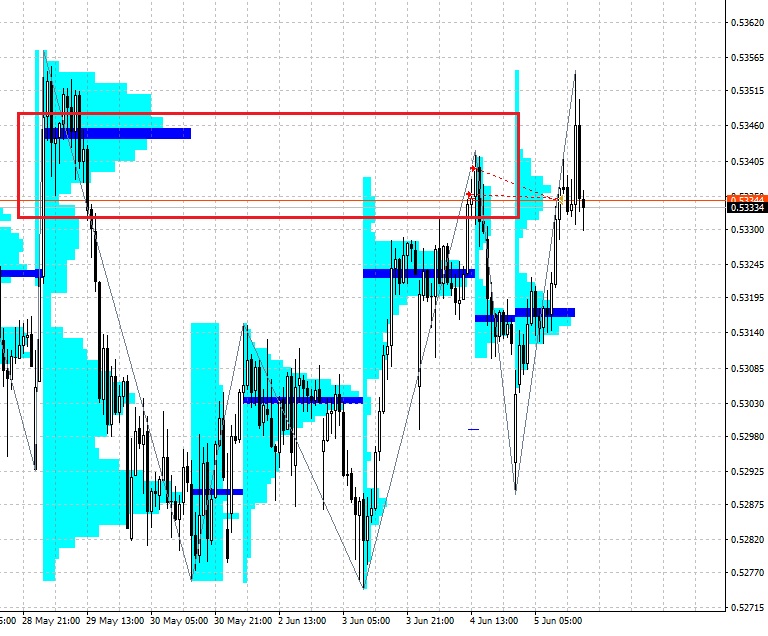The height and width of the screenshot is (636, 768).
Task: Select the small blue dash near 0.52980
Action: (473, 430)
